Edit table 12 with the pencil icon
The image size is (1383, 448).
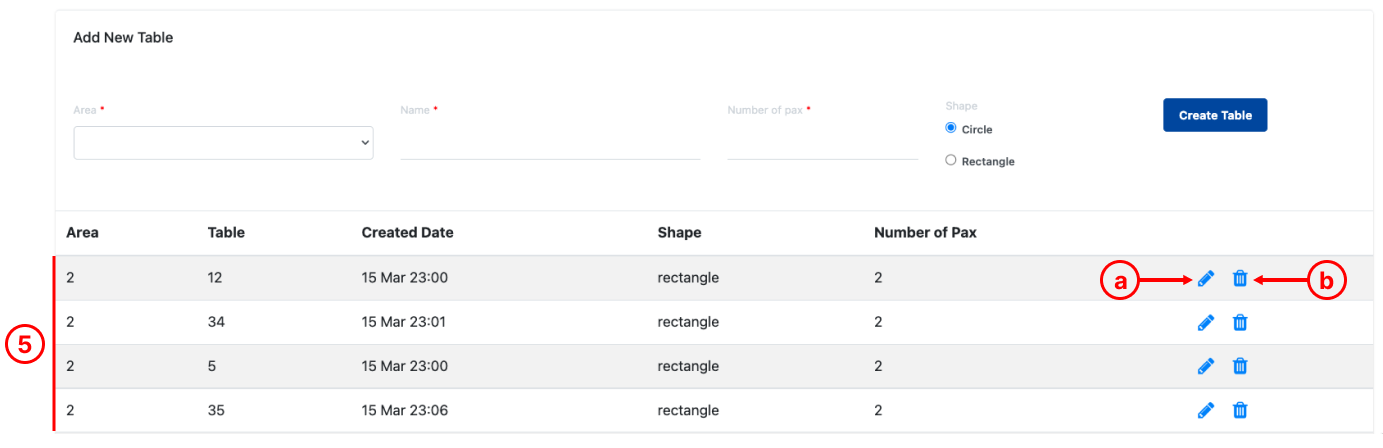pos(1206,279)
